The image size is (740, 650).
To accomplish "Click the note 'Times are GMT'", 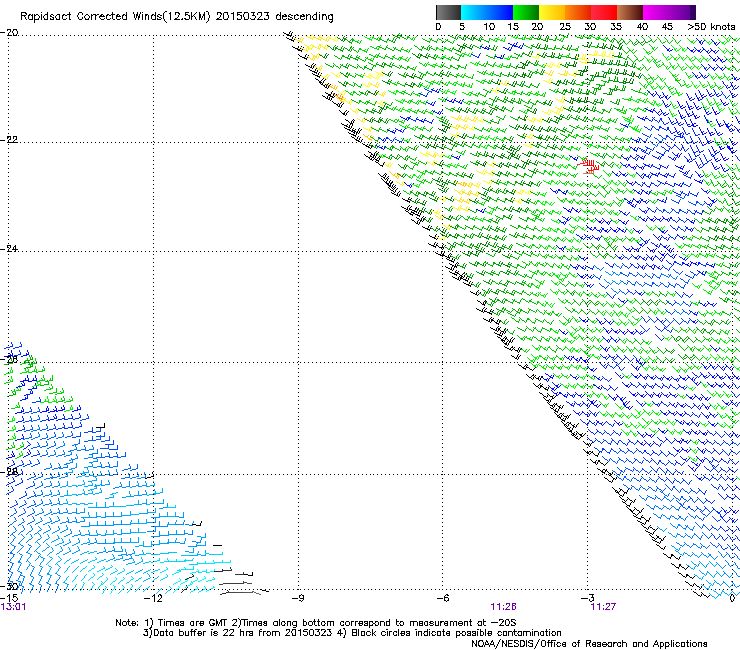I will (193, 623).
